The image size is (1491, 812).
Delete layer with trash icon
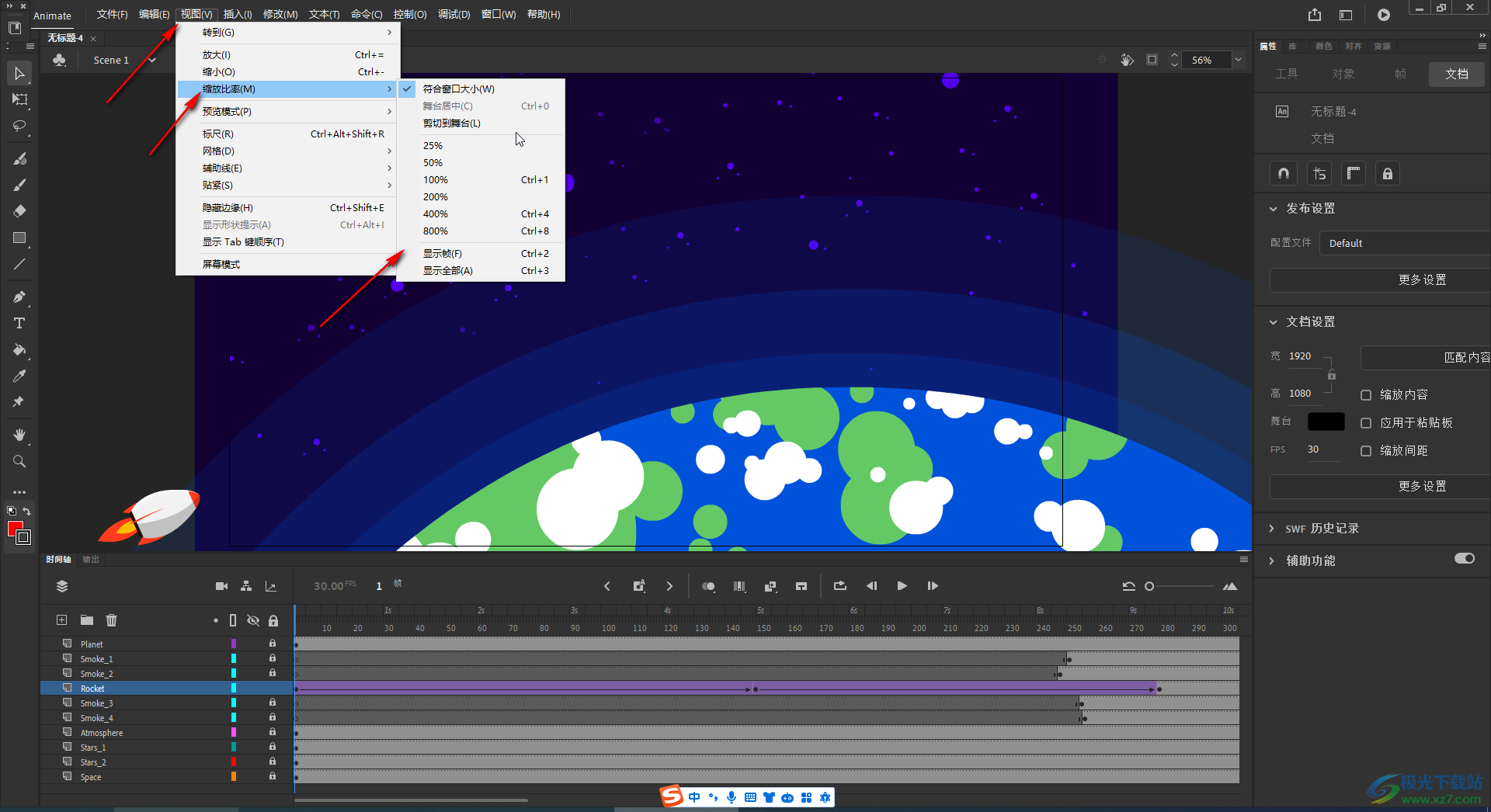tap(112, 620)
